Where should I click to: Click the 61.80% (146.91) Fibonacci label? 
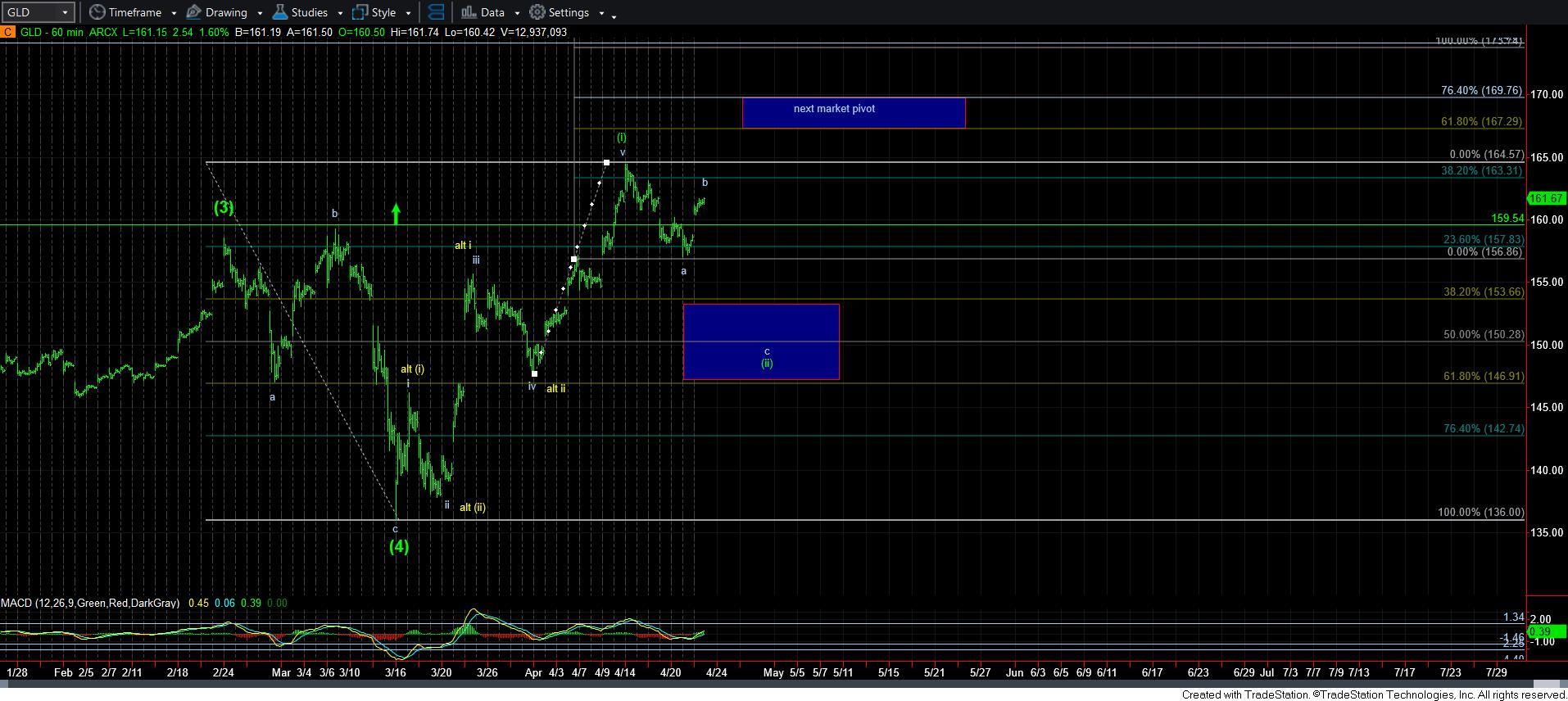1484,376
